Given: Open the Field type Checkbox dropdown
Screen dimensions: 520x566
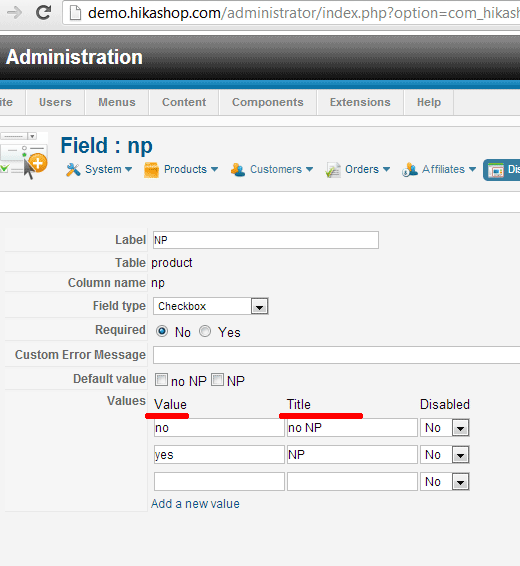Looking at the screenshot, I should point(210,306).
